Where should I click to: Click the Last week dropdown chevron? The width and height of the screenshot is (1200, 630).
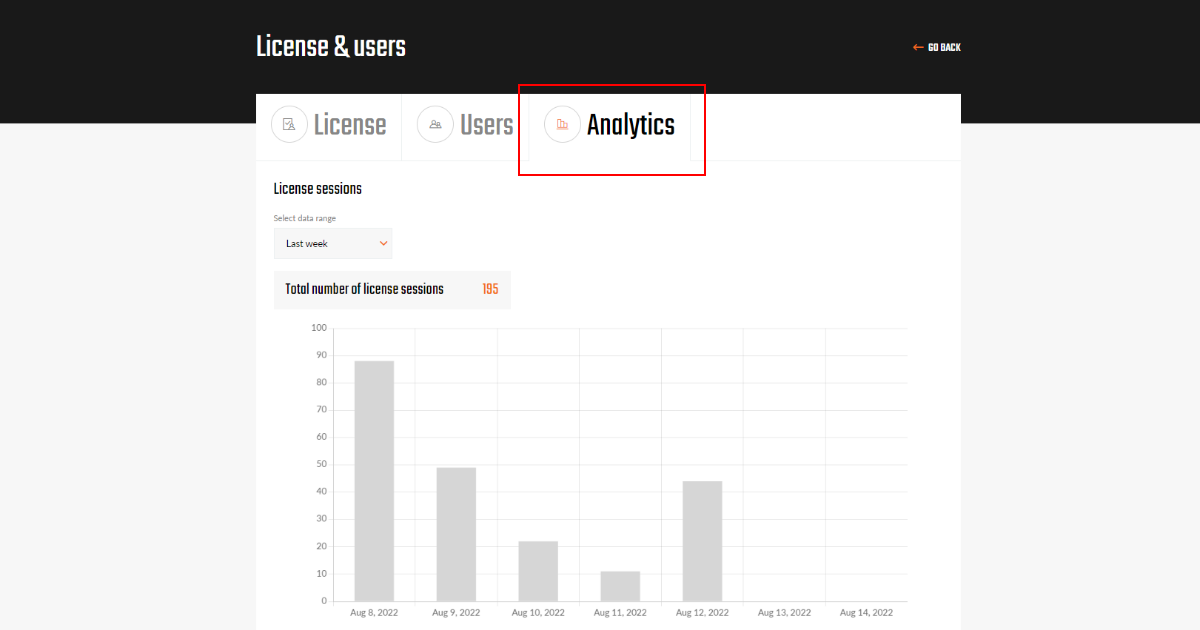tap(383, 243)
